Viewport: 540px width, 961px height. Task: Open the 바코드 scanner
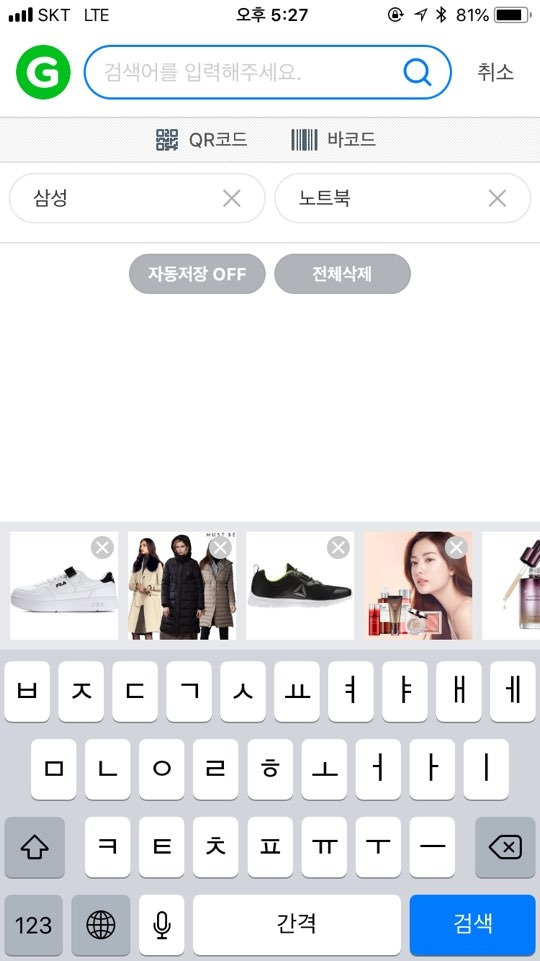(333, 140)
